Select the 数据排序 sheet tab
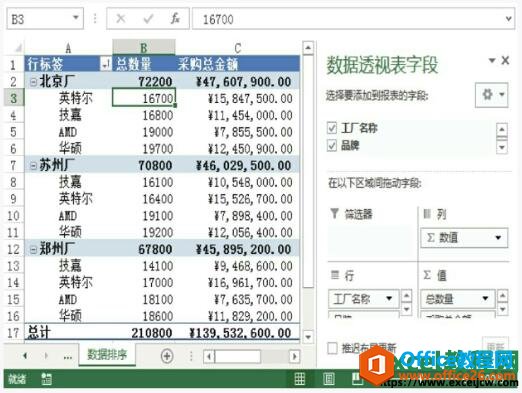The height and width of the screenshot is (393, 522). pyautogui.click(x=107, y=355)
